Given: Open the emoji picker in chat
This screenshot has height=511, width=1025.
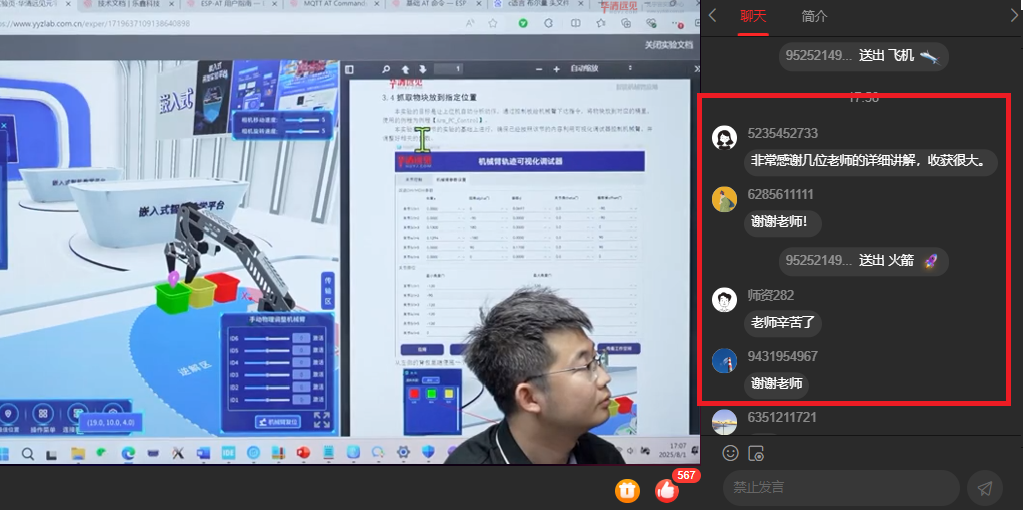Looking at the screenshot, I should [730, 453].
